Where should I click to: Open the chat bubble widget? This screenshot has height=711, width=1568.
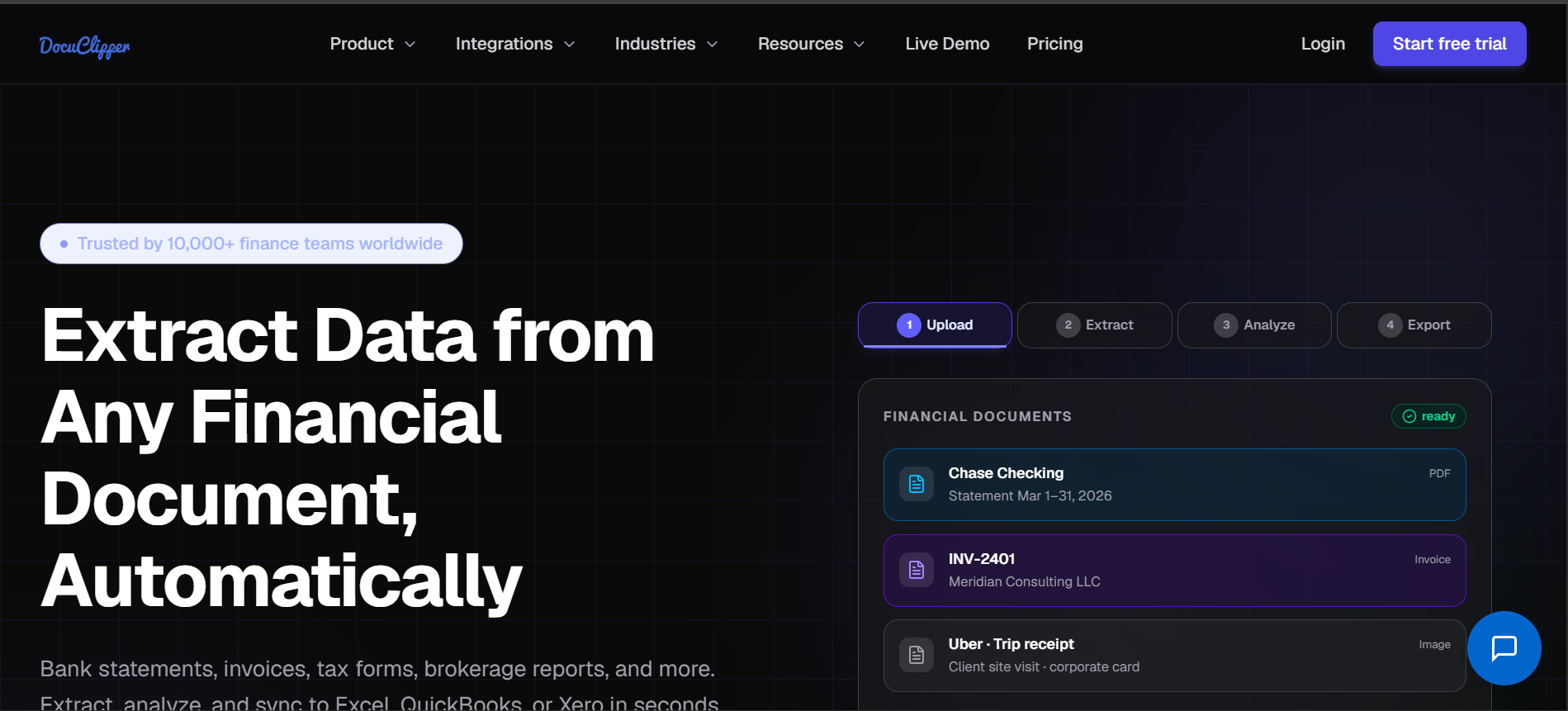[x=1504, y=648]
